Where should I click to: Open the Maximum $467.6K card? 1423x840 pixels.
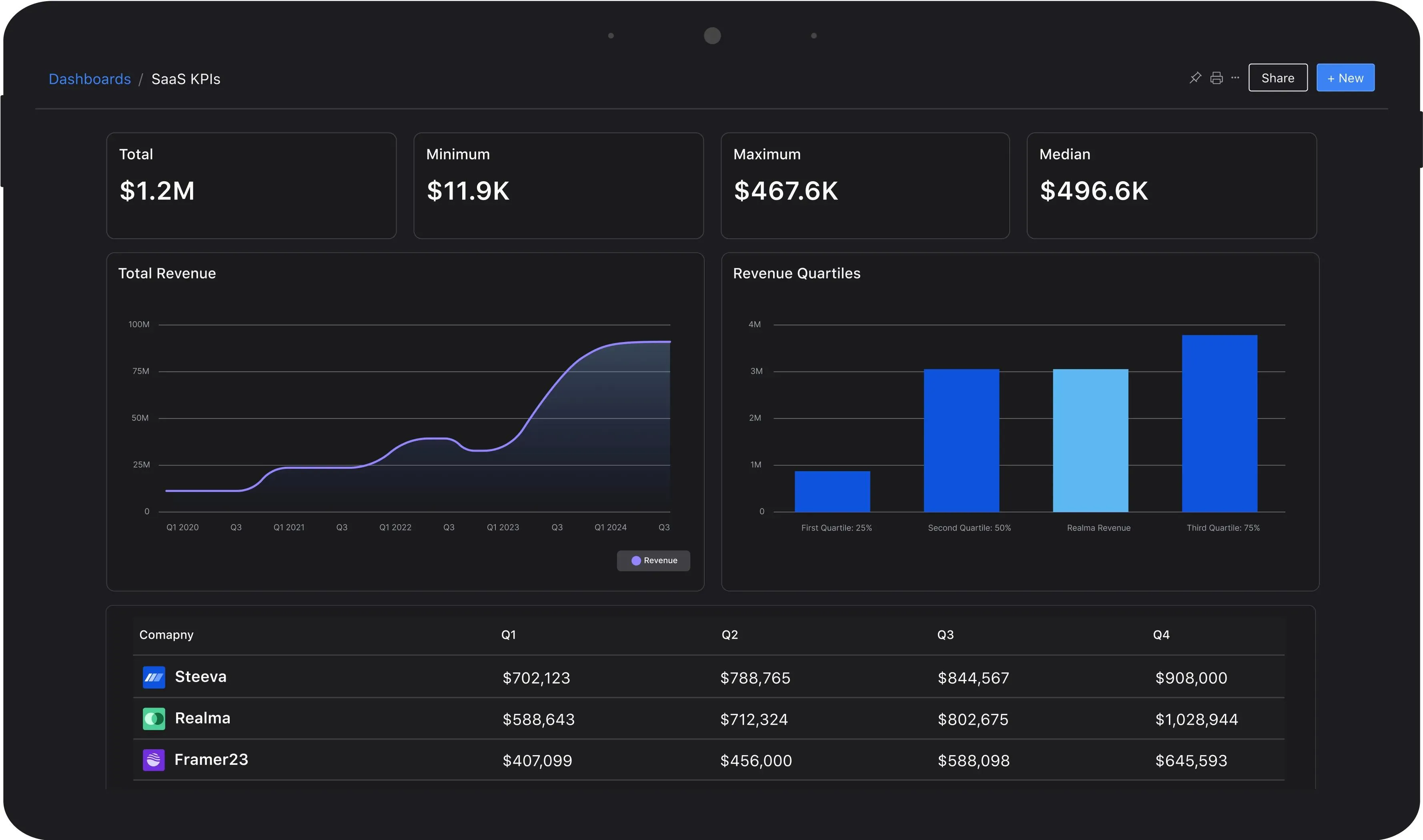tap(865, 186)
